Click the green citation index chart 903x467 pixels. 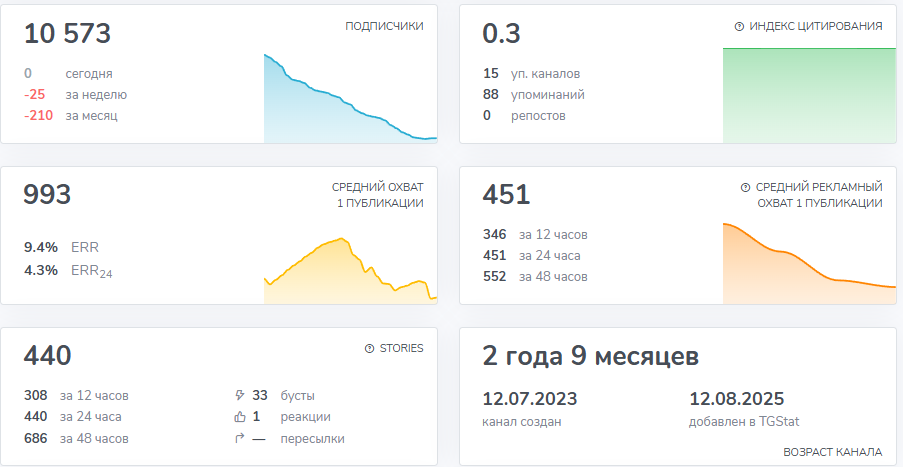pos(809,95)
